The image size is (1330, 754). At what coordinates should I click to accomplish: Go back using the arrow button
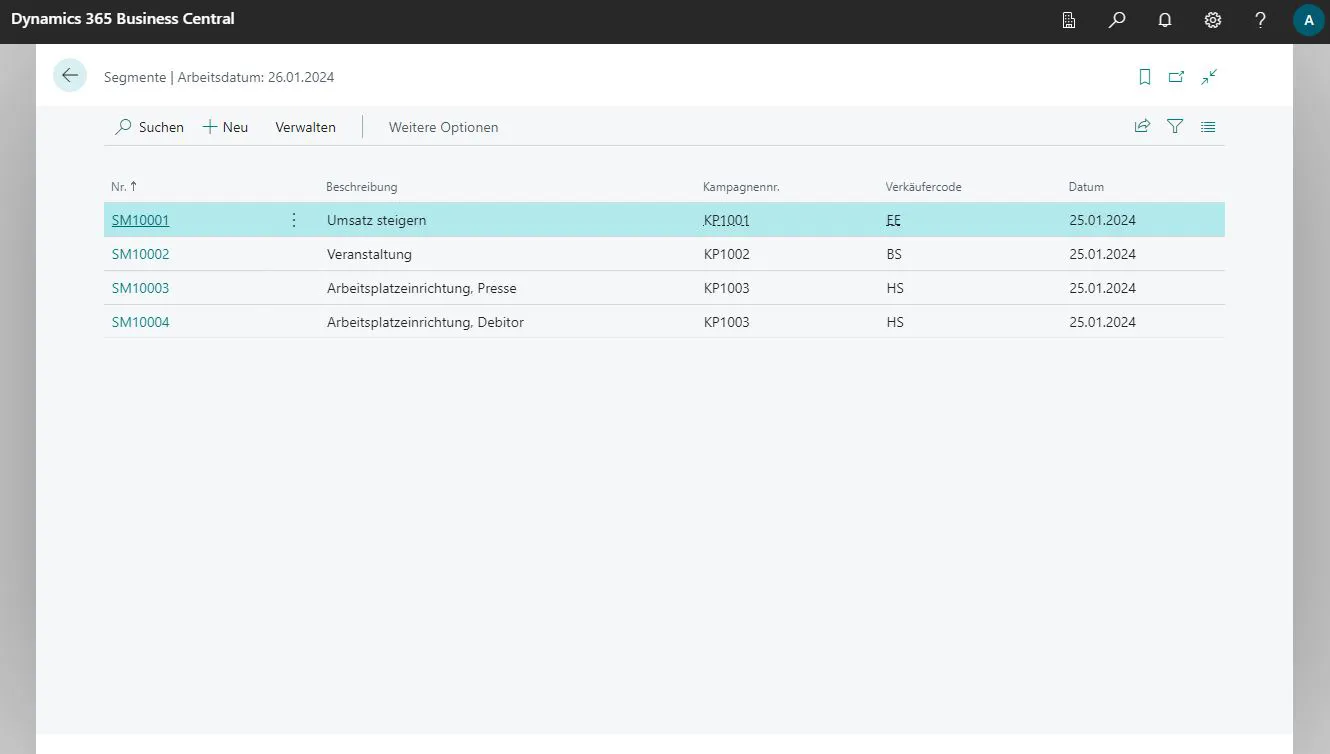pyautogui.click(x=70, y=76)
